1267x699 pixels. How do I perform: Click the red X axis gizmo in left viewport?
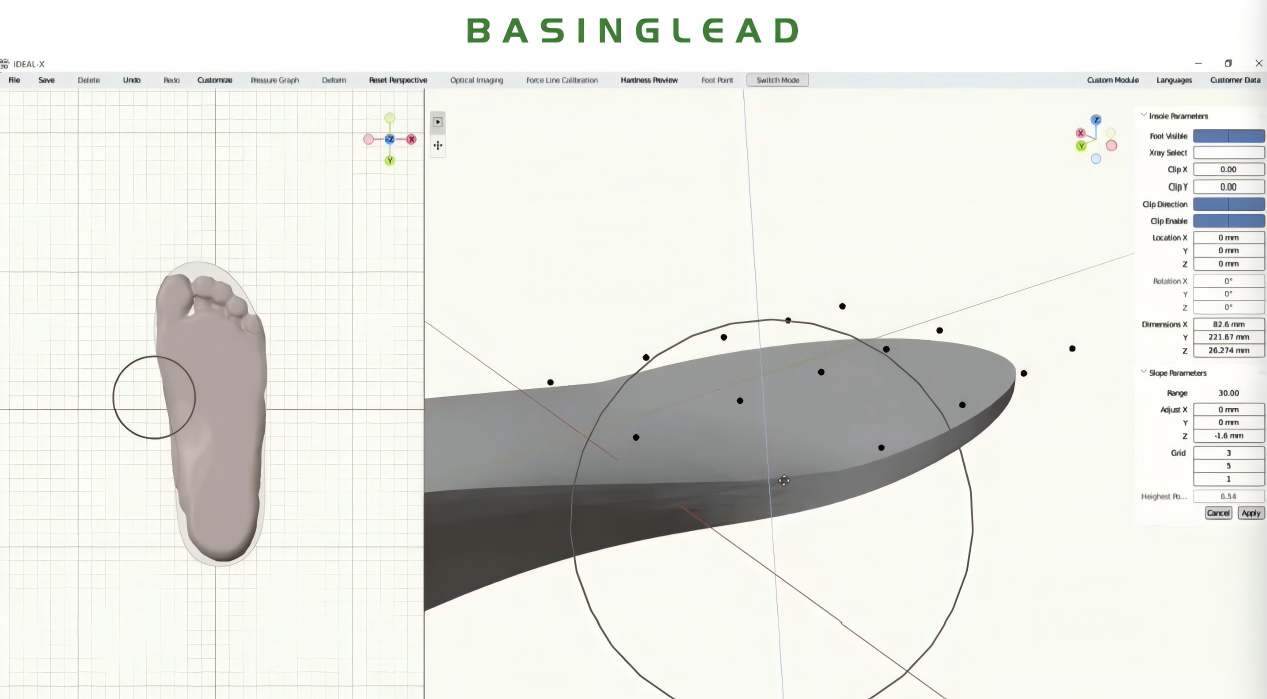point(411,140)
